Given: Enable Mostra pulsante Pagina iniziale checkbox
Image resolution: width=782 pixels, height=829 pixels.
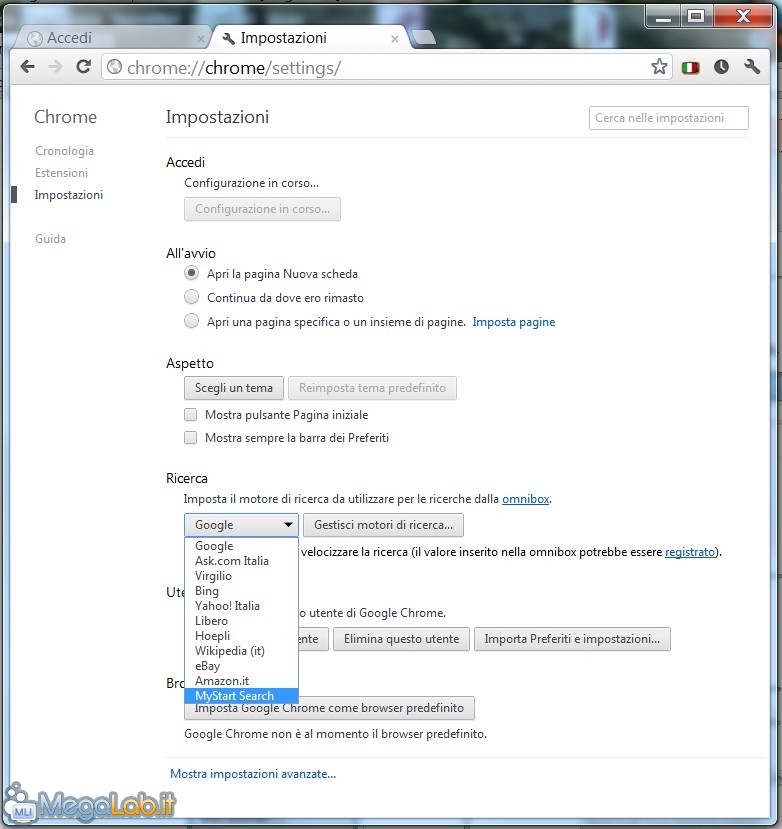Looking at the screenshot, I should [191, 414].
